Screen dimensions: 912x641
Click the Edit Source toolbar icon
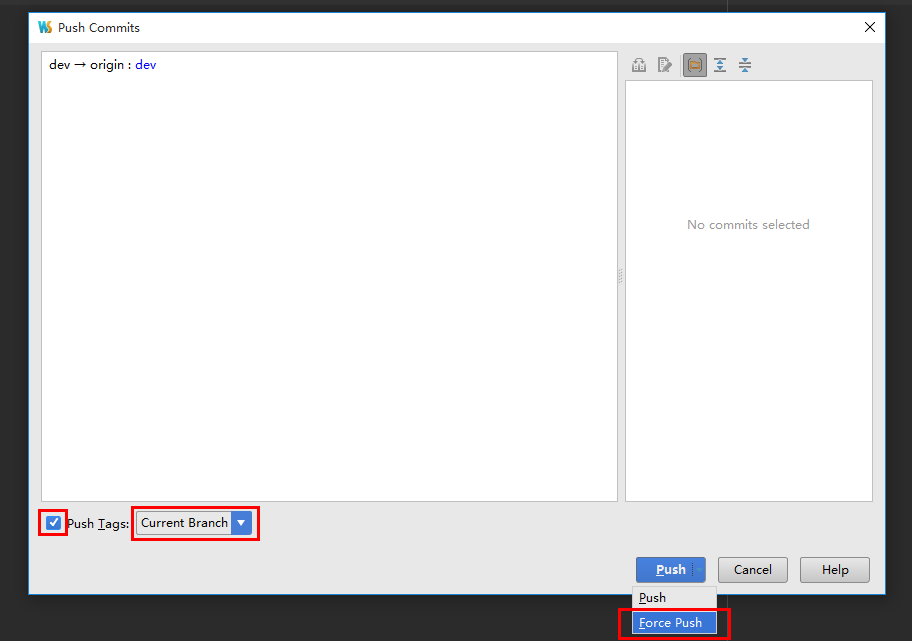(664, 65)
